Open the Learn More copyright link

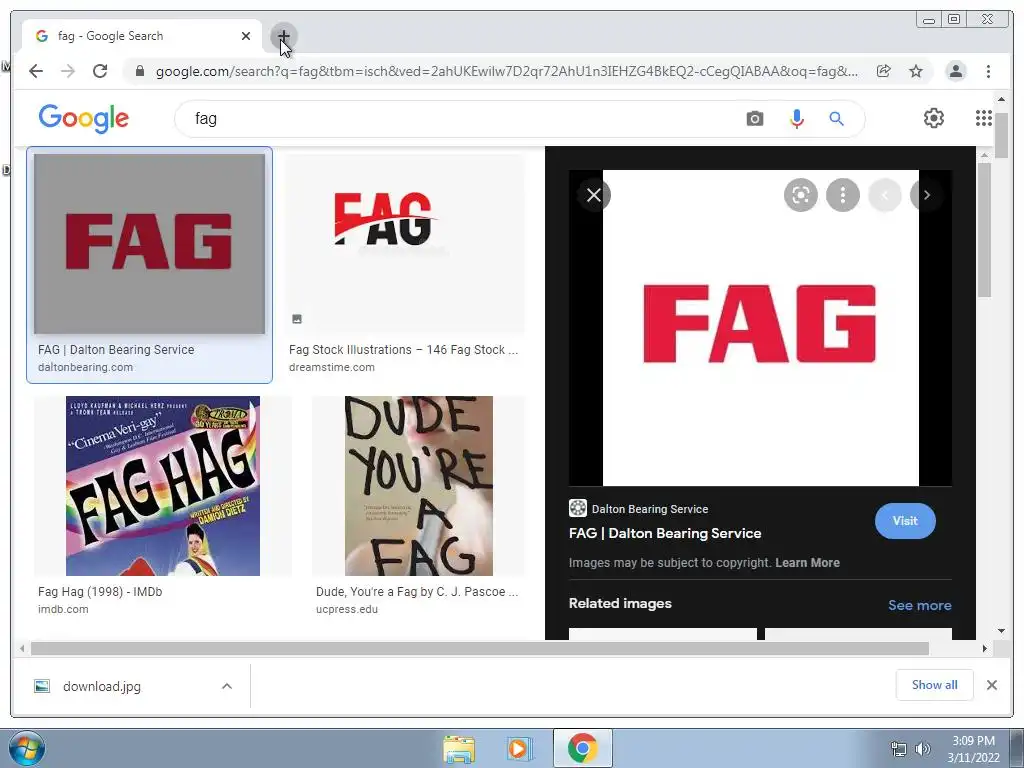807,563
